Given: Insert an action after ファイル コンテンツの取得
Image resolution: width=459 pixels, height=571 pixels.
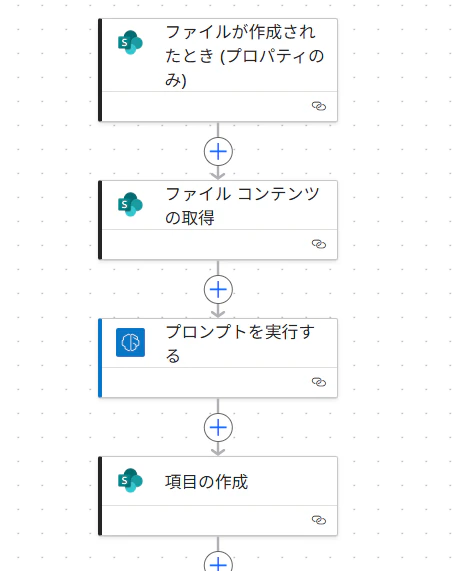Looking at the screenshot, I should coord(218,290).
